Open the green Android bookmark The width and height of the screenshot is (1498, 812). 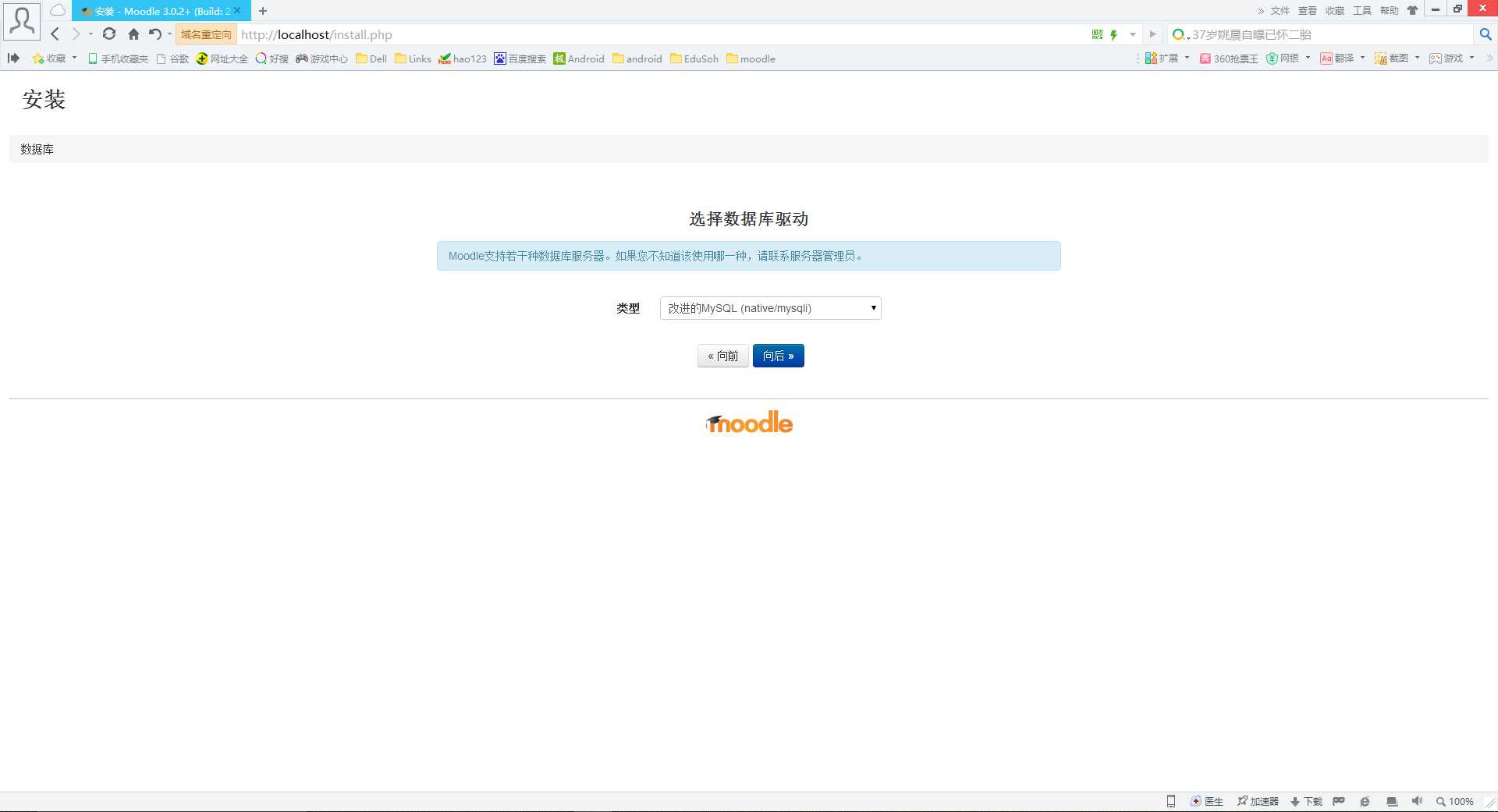pos(579,59)
